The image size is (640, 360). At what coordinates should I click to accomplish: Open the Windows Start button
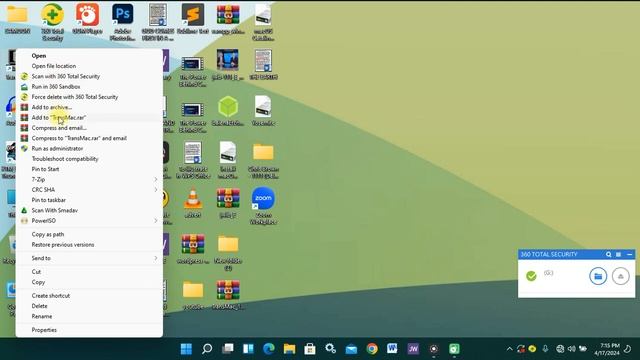[x=186, y=349]
